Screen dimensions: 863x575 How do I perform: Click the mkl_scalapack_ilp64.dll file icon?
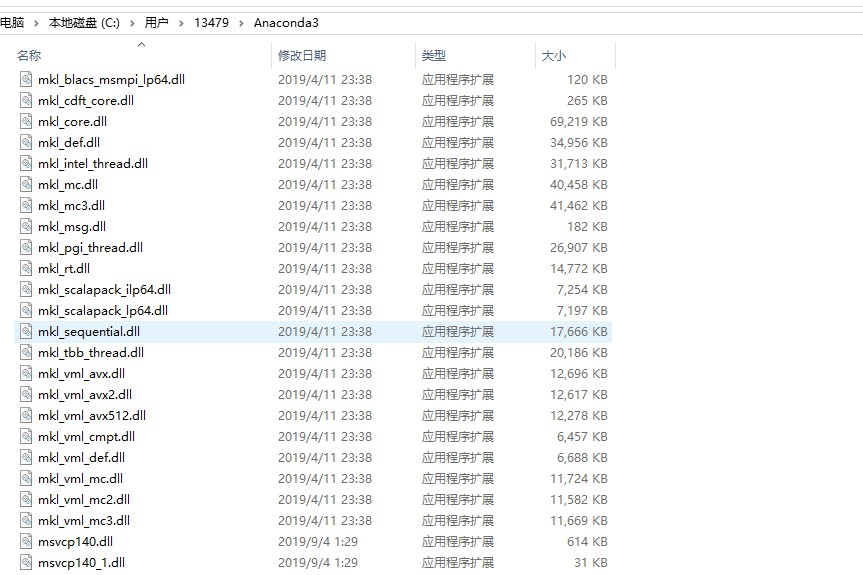tap(26, 289)
